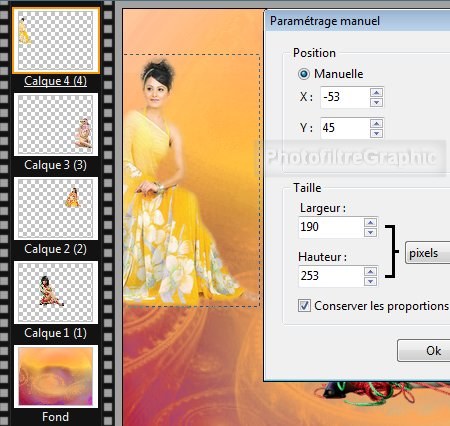Decrease the X position value
The image size is (450, 426).
click(377, 102)
